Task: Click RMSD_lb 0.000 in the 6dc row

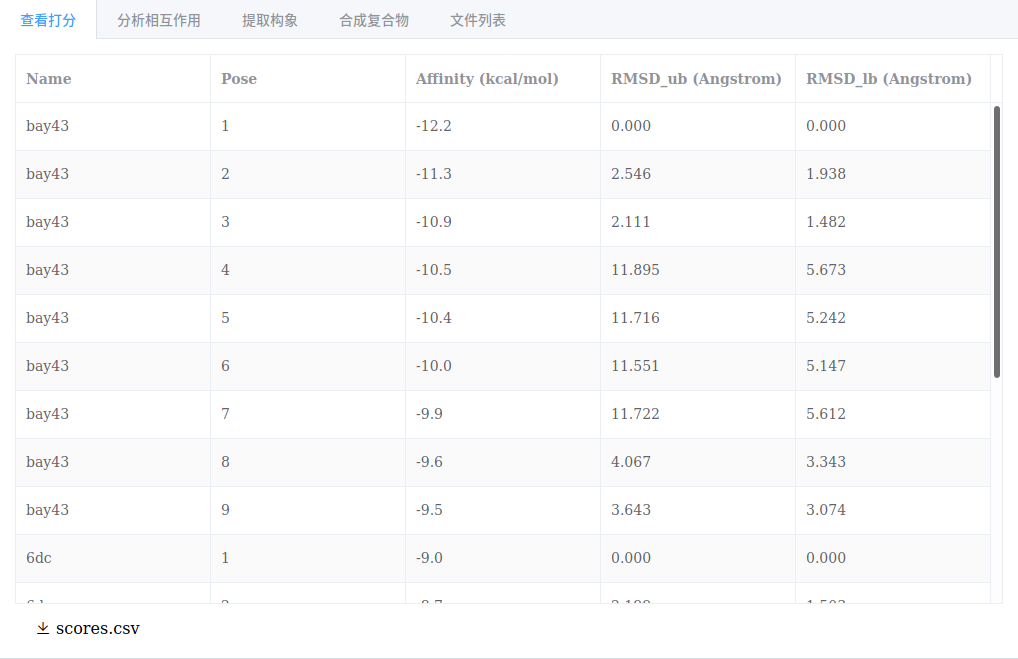Action: click(x=826, y=558)
